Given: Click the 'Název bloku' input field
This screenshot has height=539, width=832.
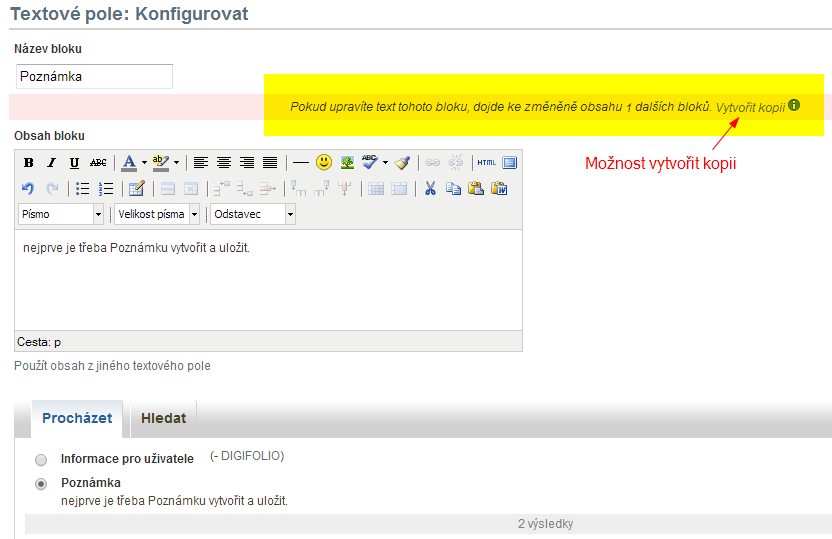Looking at the screenshot, I should 94,76.
